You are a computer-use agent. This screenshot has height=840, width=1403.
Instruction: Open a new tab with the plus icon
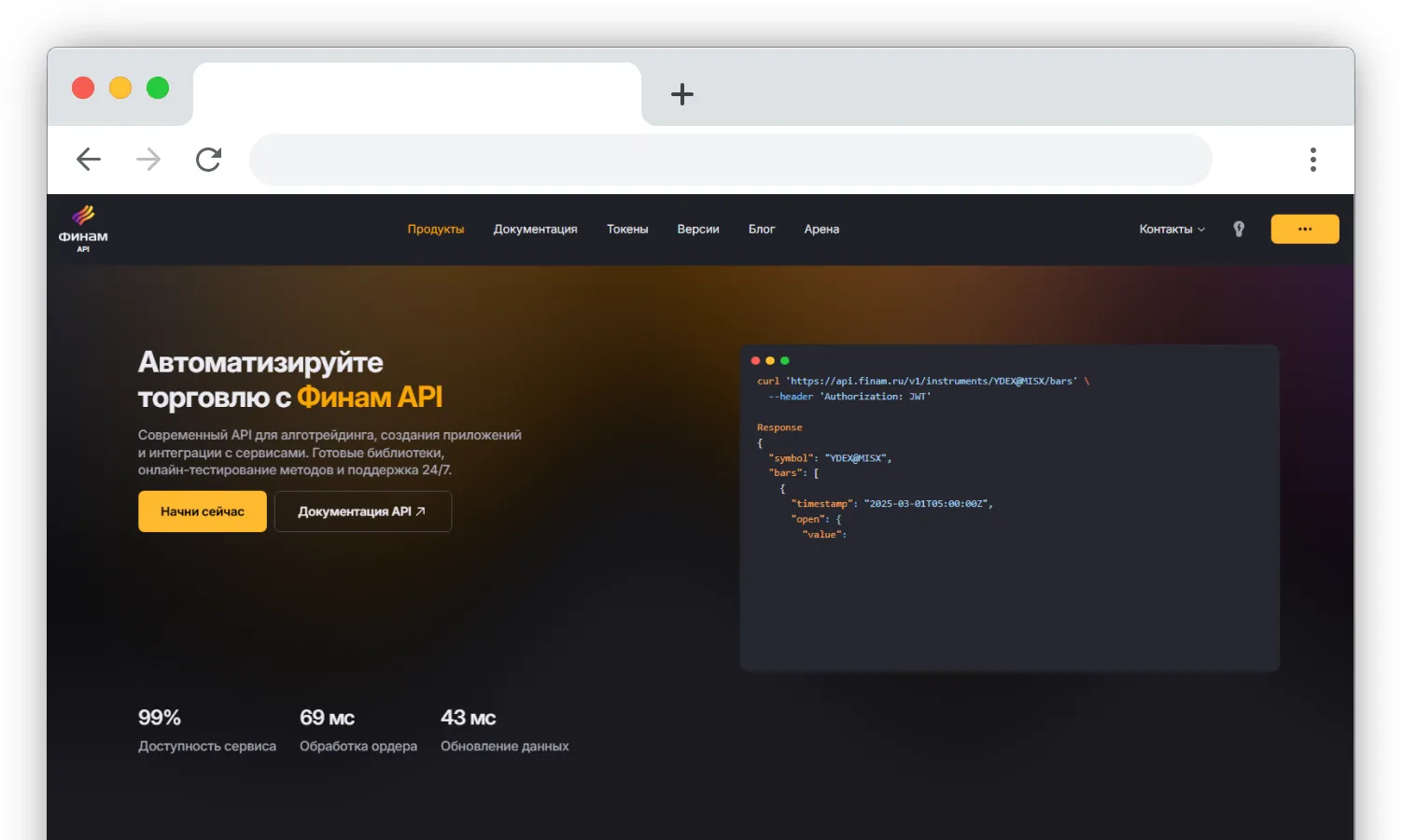(x=682, y=94)
